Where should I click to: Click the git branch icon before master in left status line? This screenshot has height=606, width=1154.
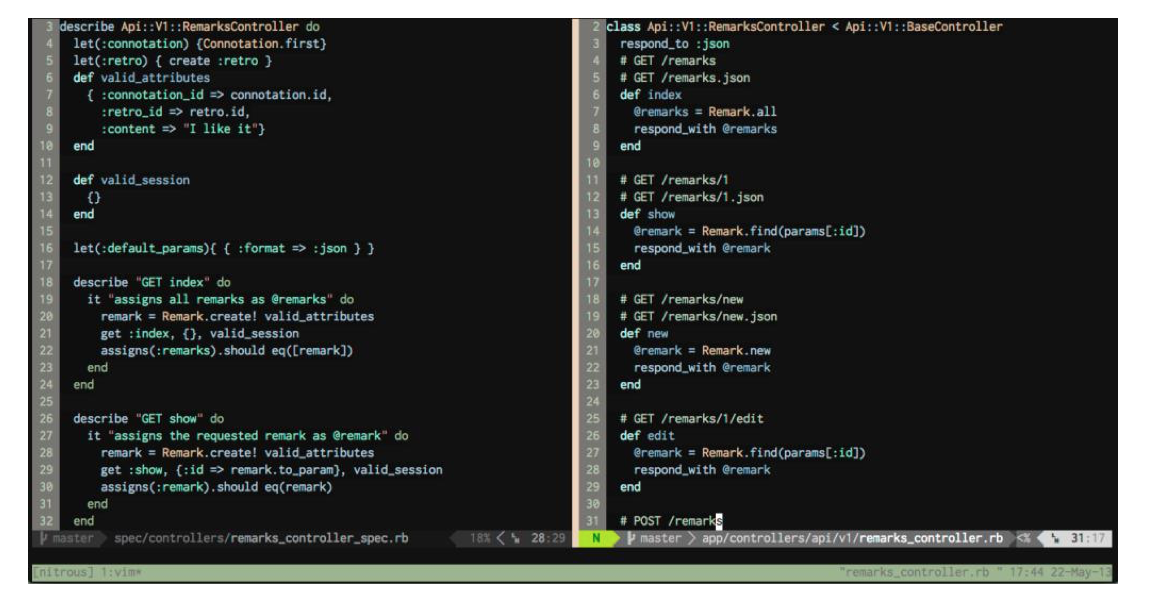pos(44,538)
